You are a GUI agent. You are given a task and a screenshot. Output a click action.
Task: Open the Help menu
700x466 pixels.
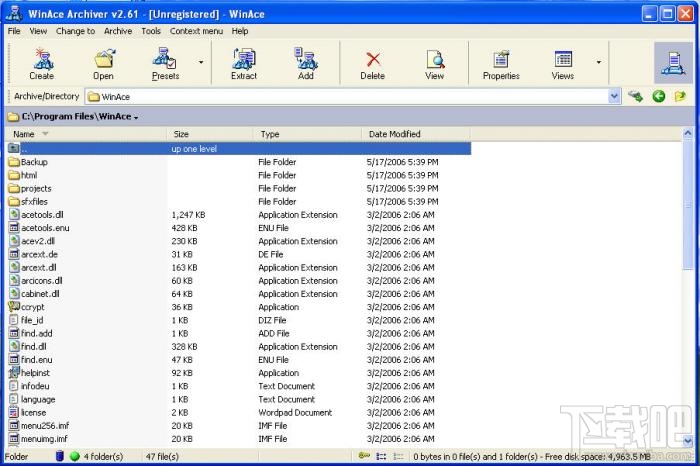(240, 31)
